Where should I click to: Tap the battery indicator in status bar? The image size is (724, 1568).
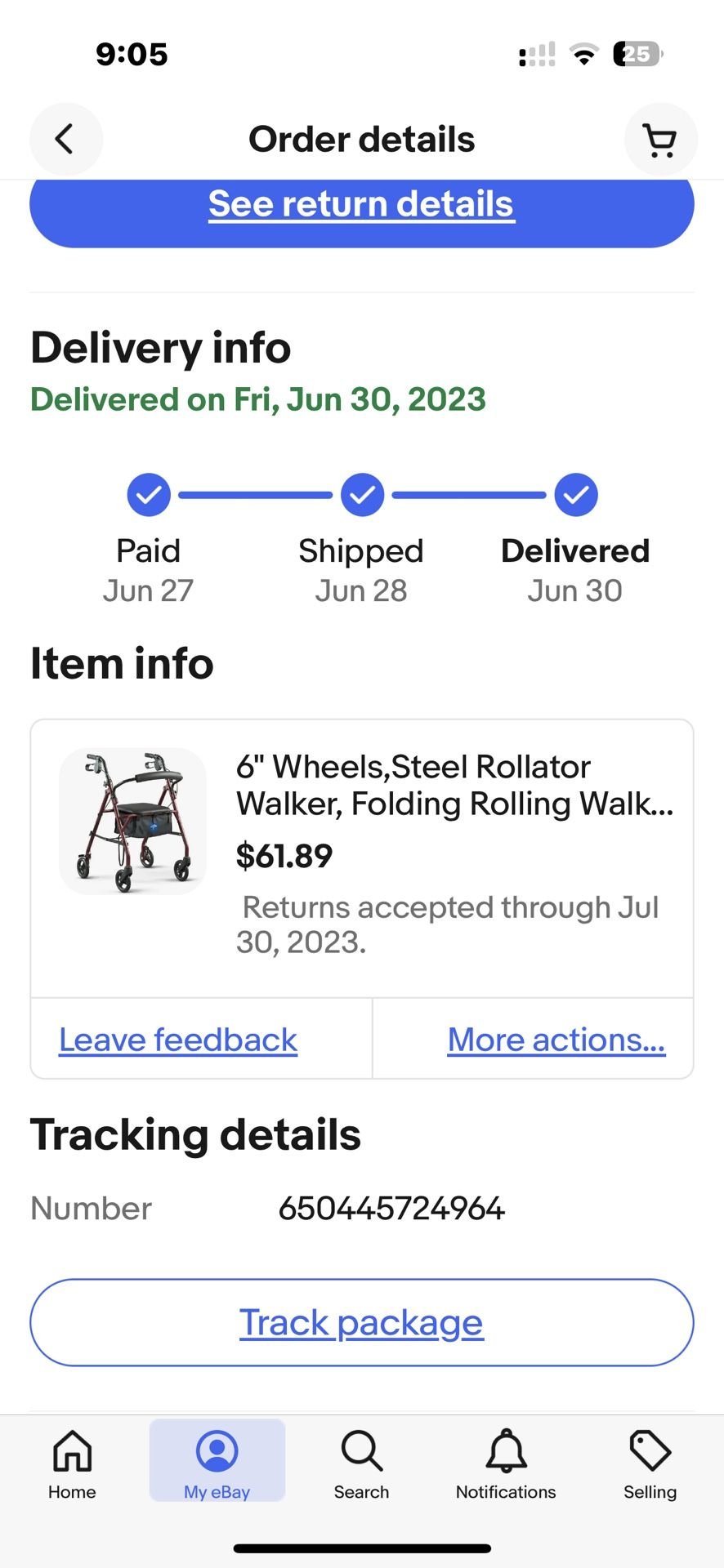[637, 54]
